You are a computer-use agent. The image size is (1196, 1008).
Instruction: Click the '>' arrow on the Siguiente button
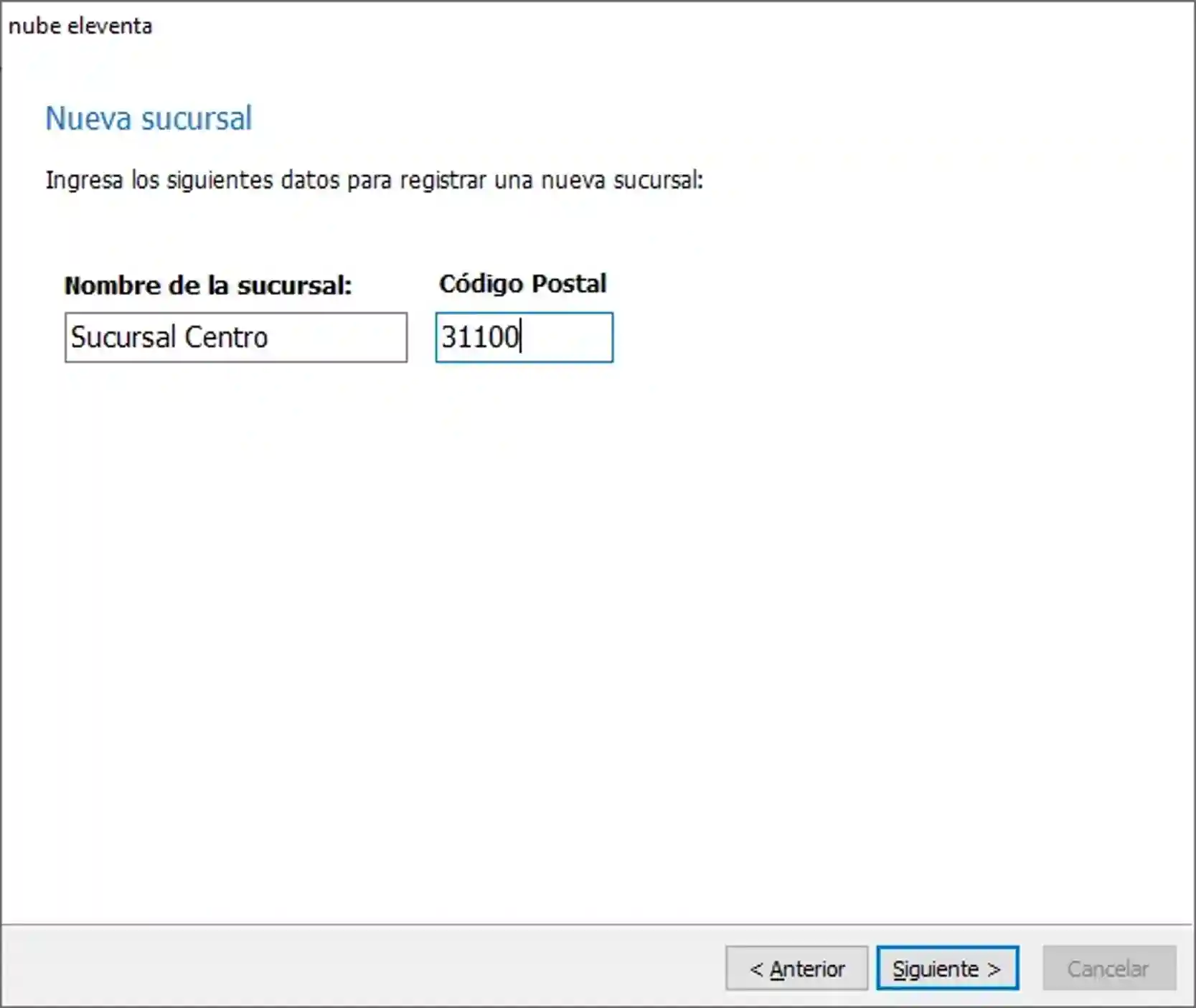(994, 969)
